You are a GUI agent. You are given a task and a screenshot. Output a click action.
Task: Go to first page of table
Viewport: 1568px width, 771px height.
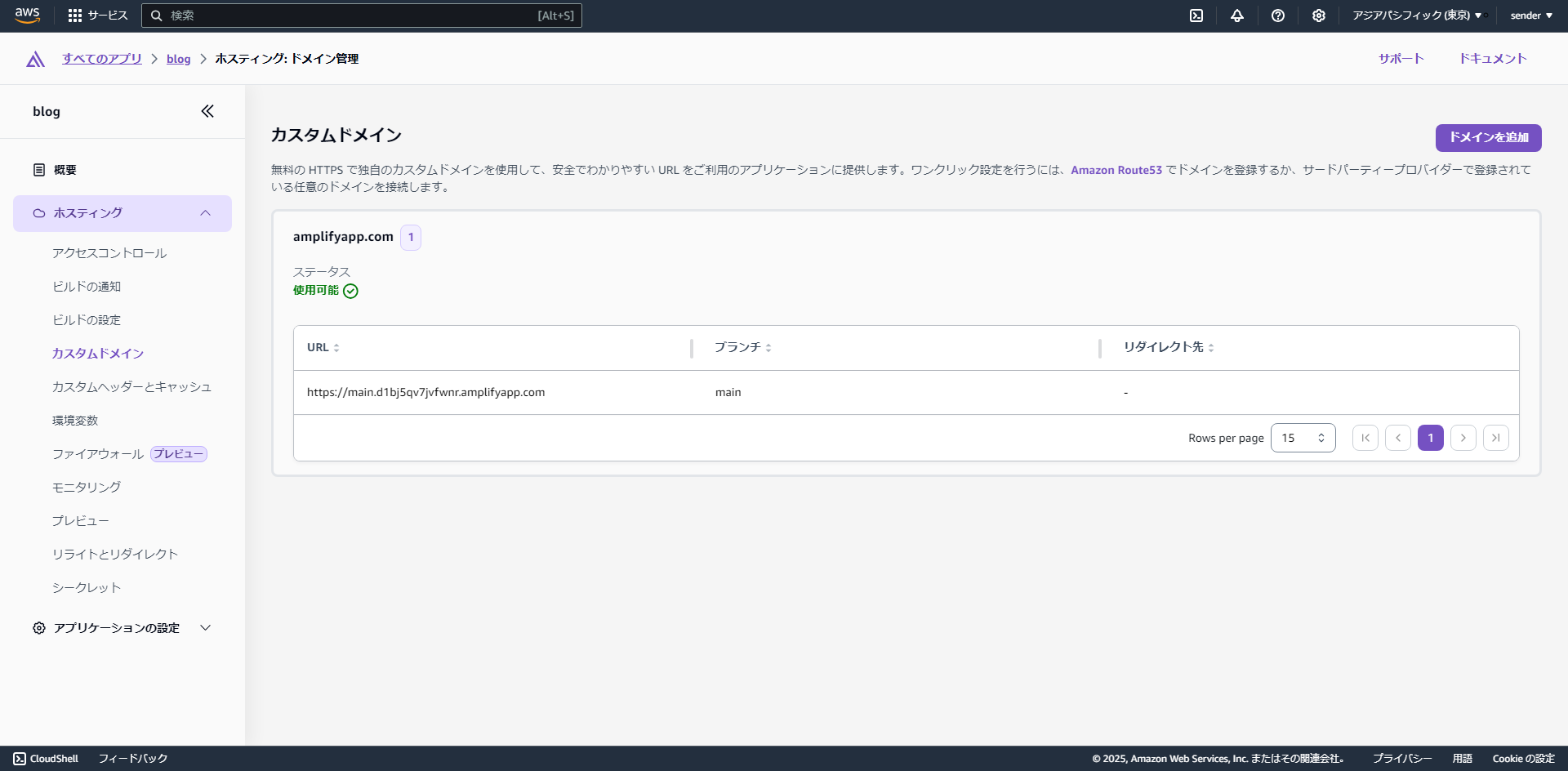point(1365,438)
